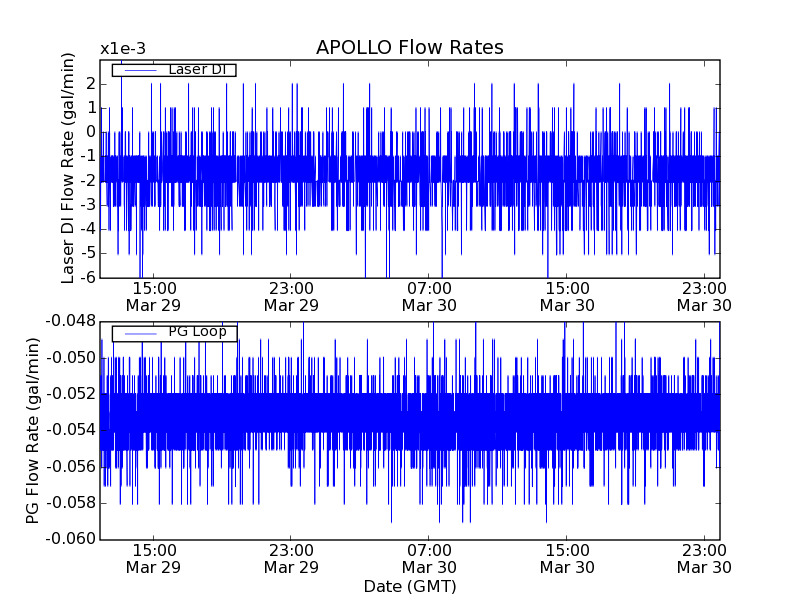800x600 pixels.
Task: Click the x1e-3 scale multiplier label
Action: coord(122,49)
